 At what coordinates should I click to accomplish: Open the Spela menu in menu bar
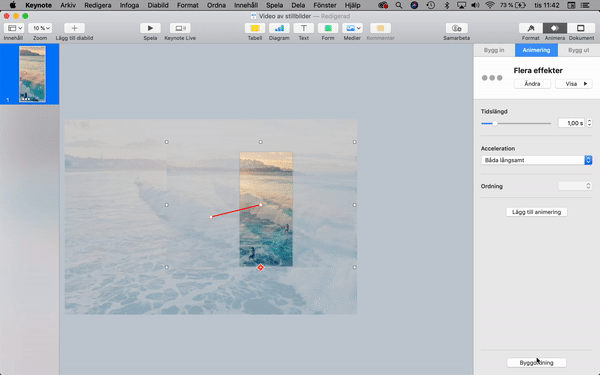[274, 5]
